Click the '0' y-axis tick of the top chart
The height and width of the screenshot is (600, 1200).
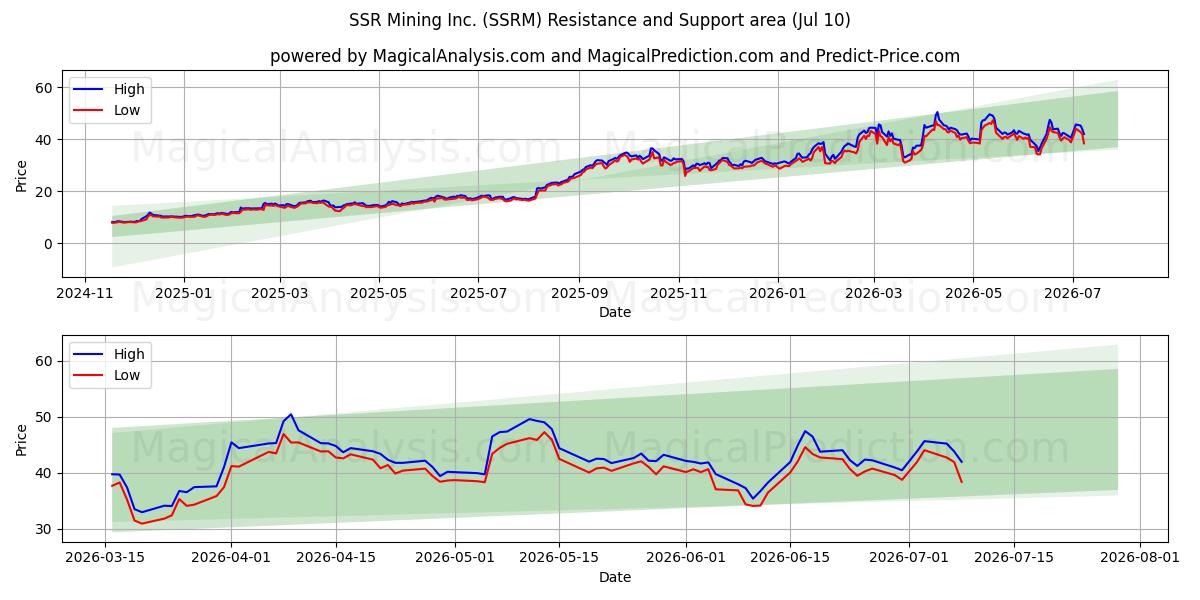pos(49,244)
